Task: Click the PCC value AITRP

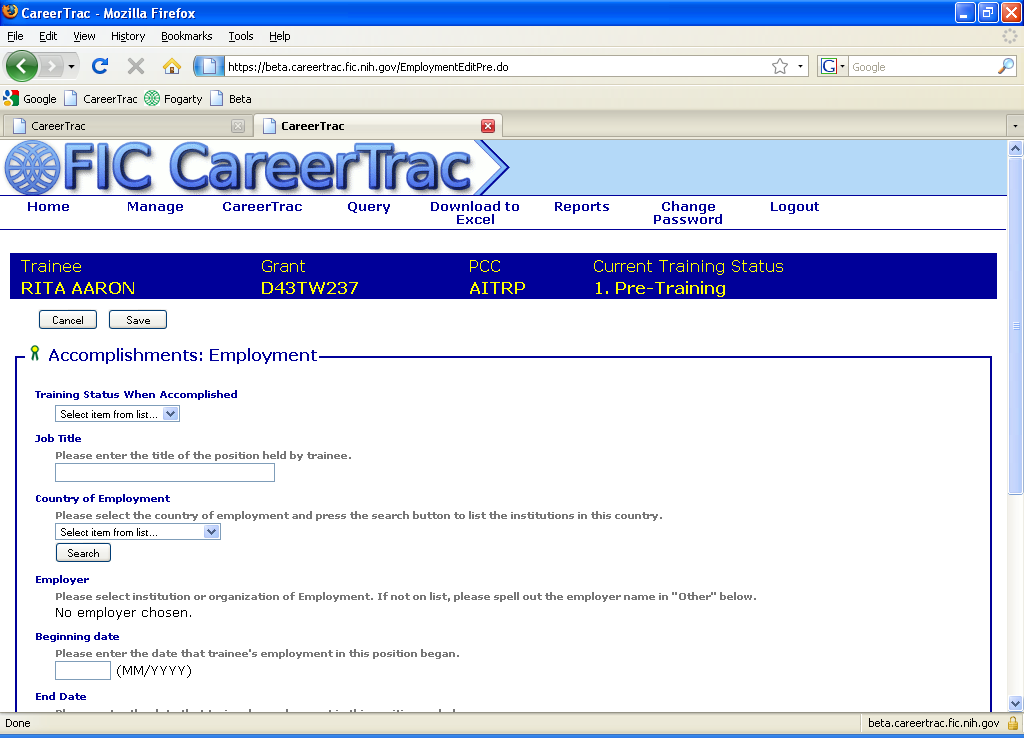Action: [497, 288]
